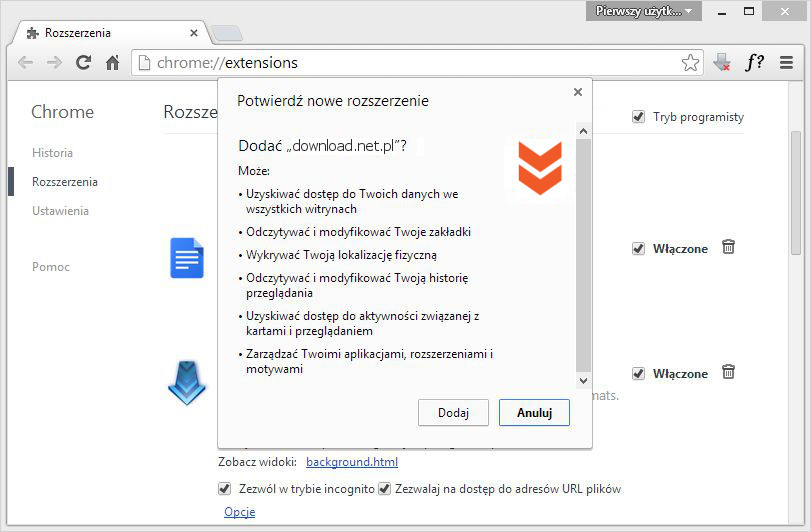
Task: Click the dialog's permissions scrollbar thumb
Action: click(583, 255)
